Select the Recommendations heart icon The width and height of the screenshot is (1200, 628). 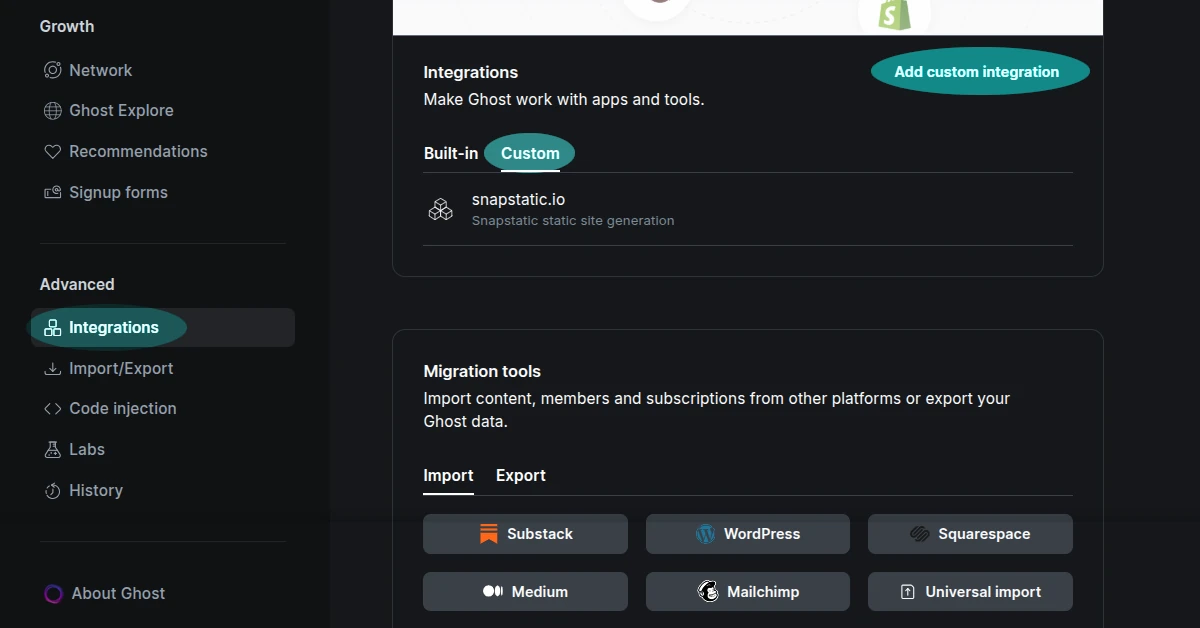(x=52, y=151)
